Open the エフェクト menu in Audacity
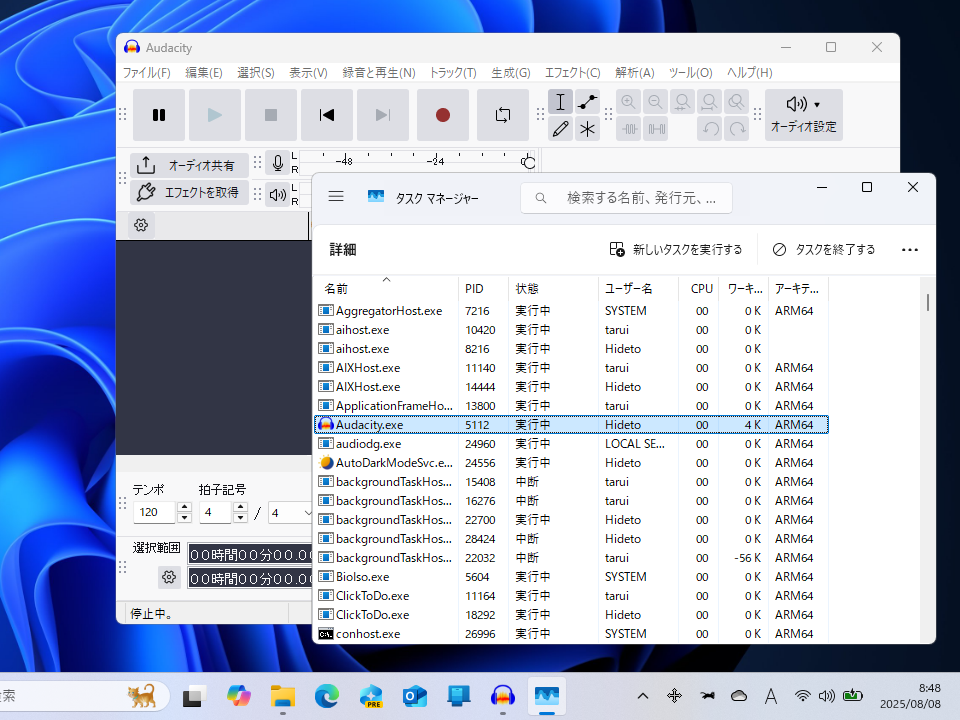The image size is (960, 720). [x=572, y=72]
